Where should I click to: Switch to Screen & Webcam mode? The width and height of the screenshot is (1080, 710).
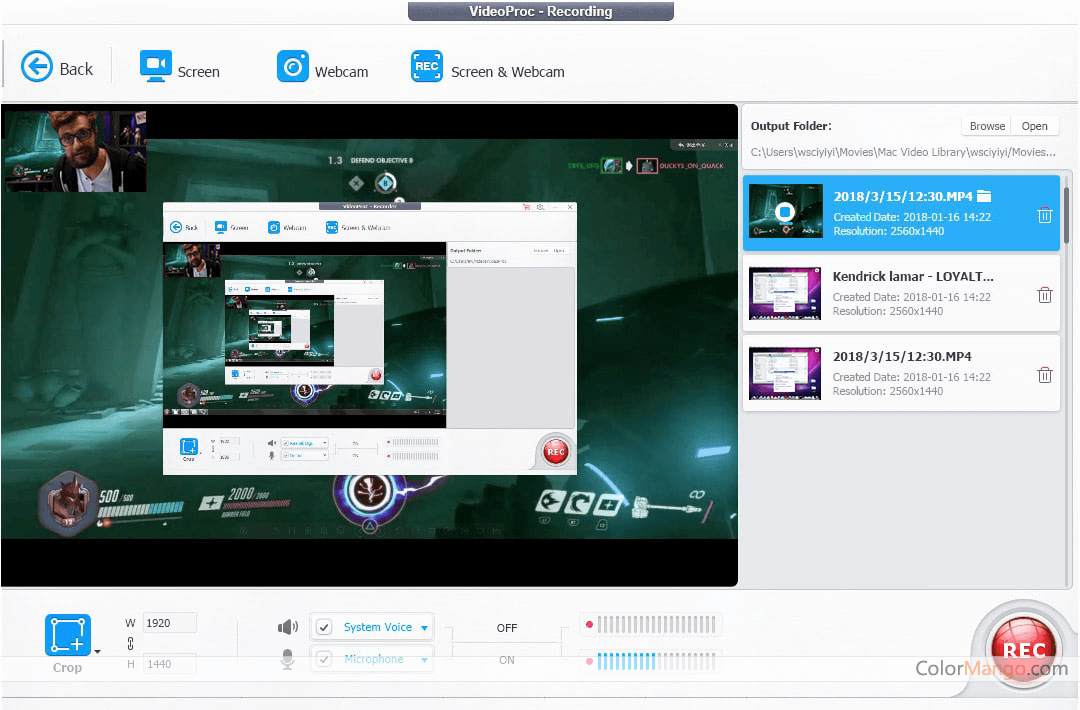(488, 68)
